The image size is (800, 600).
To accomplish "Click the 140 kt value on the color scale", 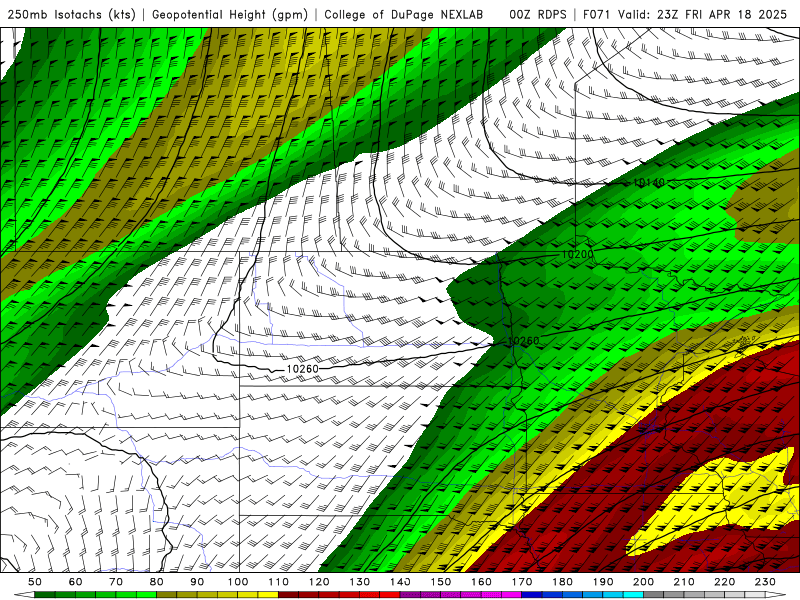I will point(400,582).
